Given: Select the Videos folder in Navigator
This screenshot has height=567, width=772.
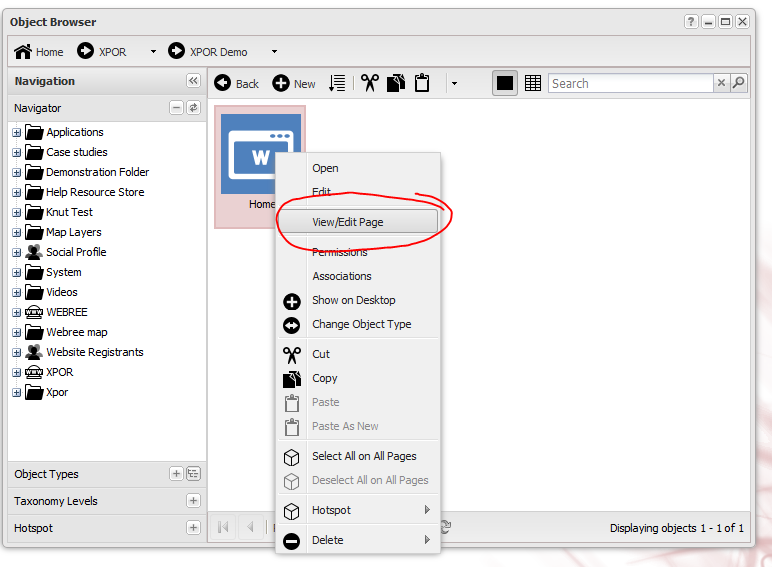Looking at the screenshot, I should tap(62, 292).
